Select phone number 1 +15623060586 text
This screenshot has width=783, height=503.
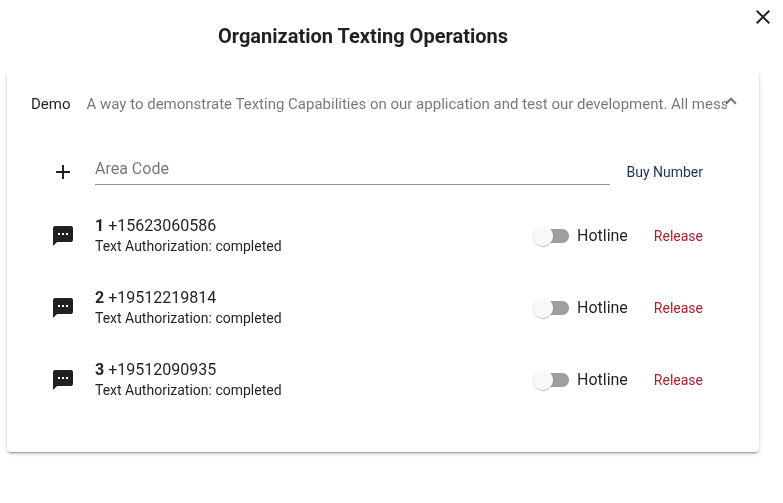point(155,225)
